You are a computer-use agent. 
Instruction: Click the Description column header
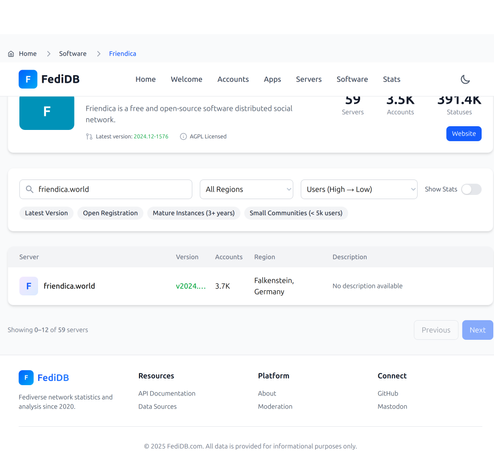350,257
